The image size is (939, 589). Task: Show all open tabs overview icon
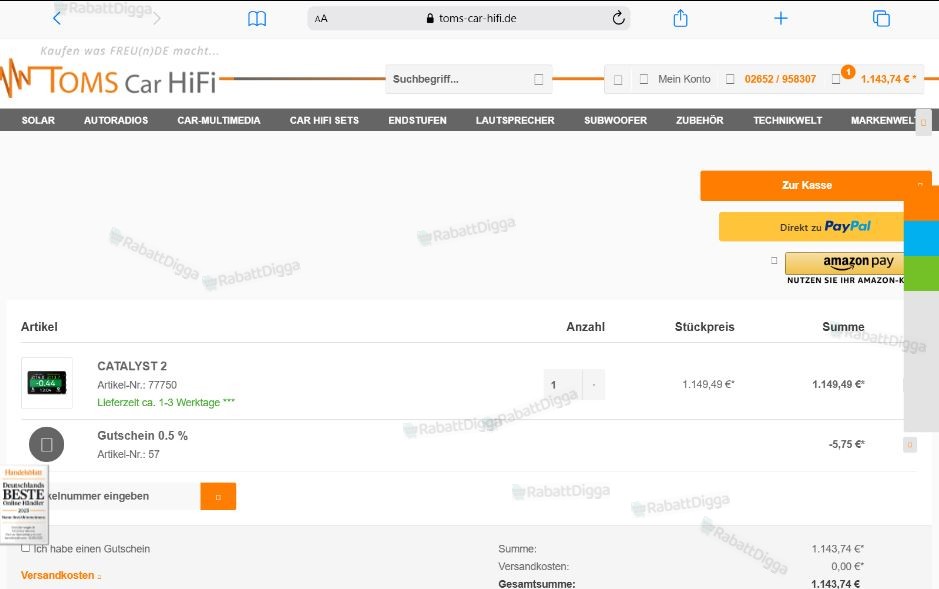pyautogui.click(x=881, y=19)
